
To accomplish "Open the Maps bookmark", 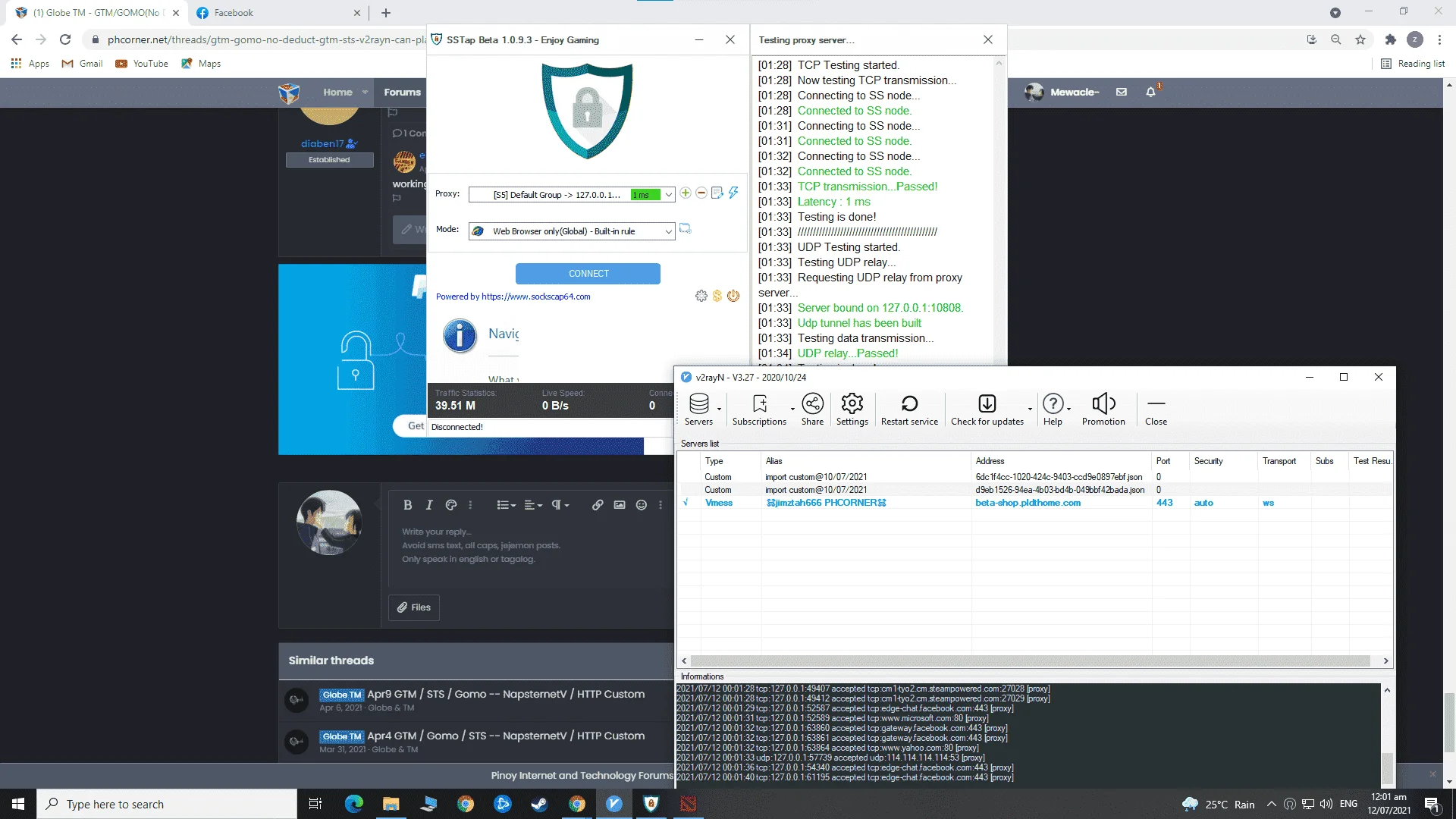I will tap(201, 64).
